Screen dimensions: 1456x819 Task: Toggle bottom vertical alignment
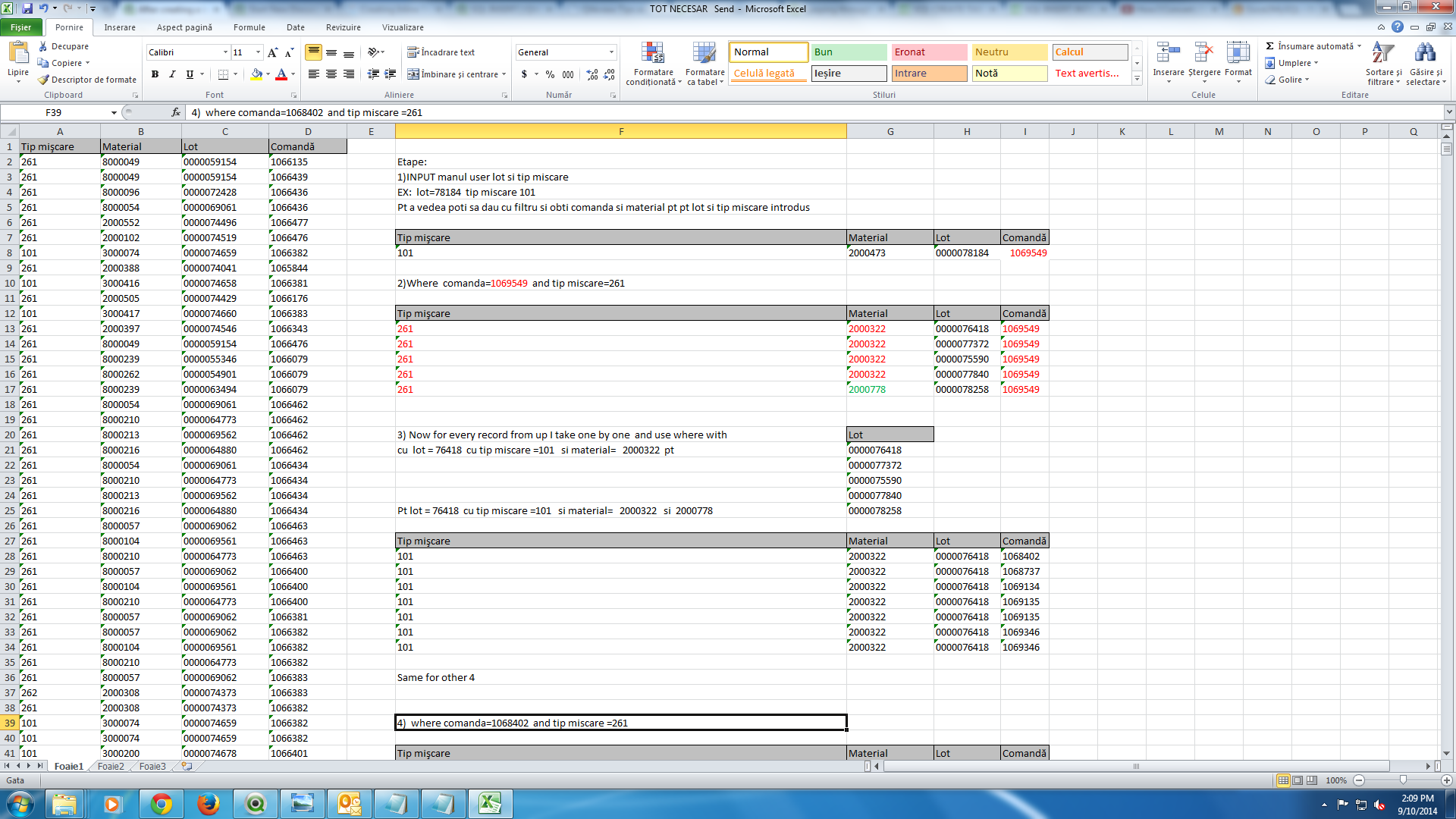pos(349,52)
